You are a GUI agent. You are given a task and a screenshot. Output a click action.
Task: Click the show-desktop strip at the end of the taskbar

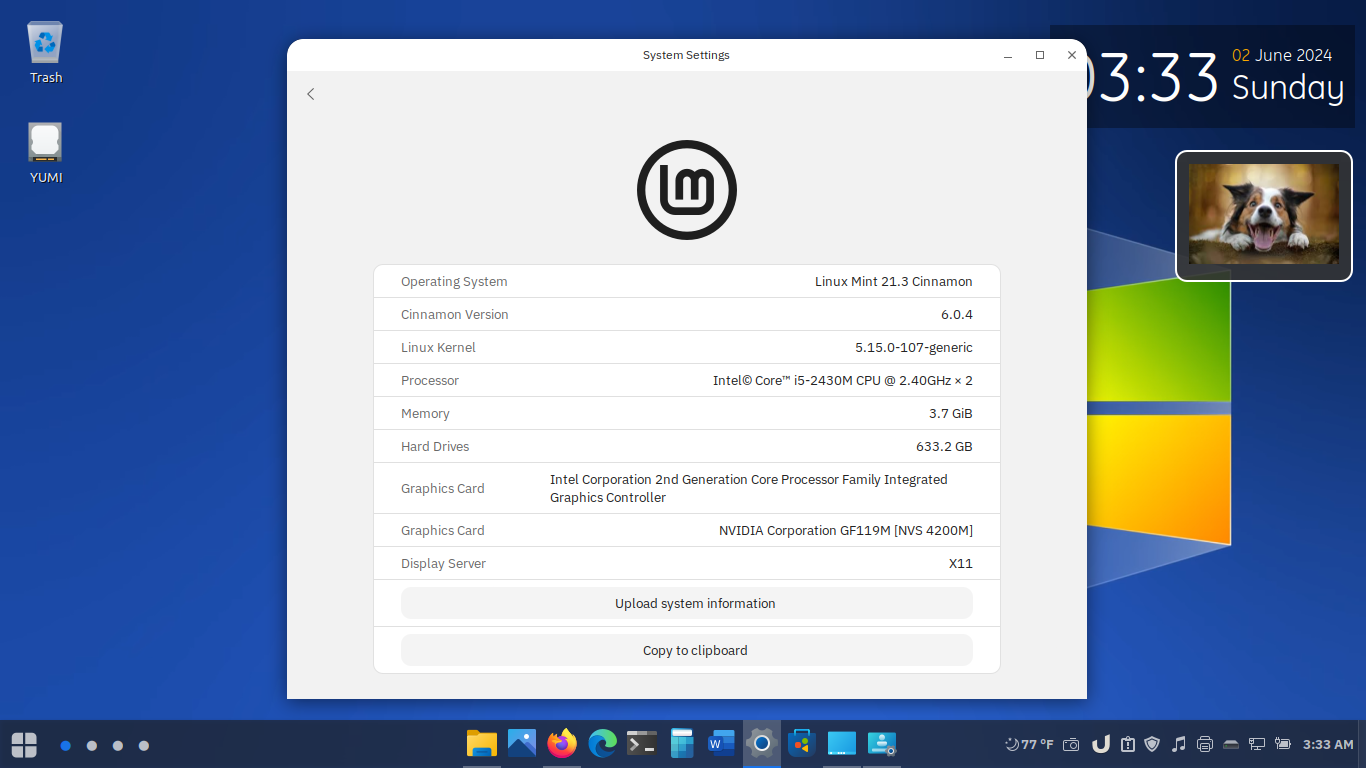[1362, 744]
